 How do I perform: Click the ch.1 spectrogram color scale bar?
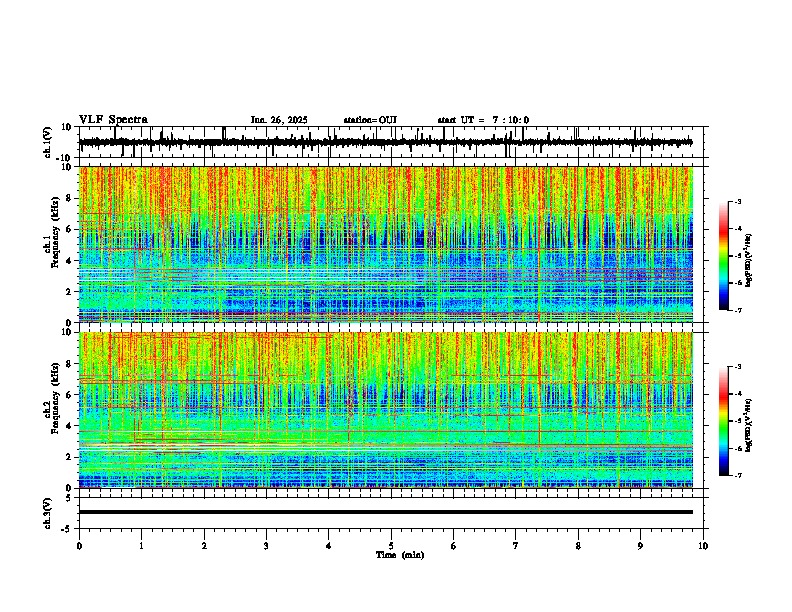724,256
